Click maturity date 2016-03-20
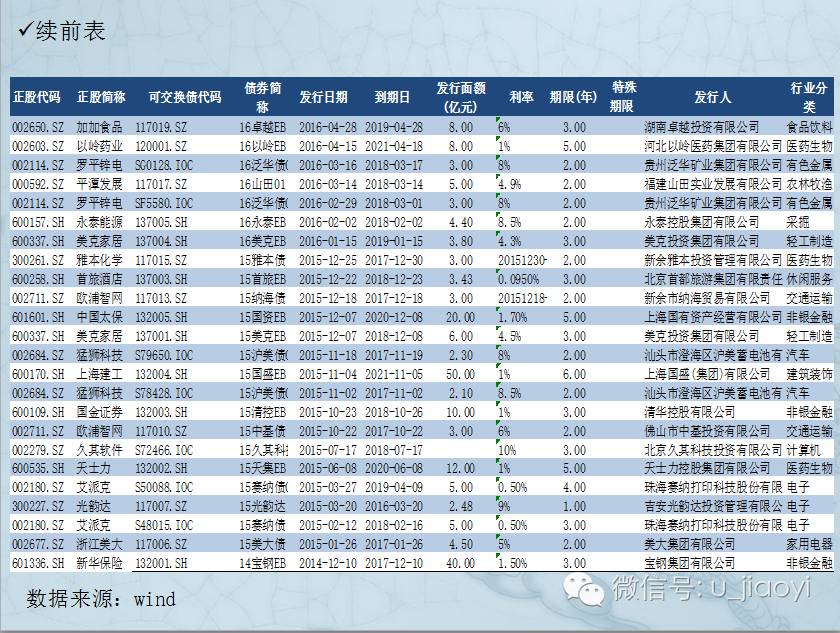The height and width of the screenshot is (633, 840). tap(394, 506)
